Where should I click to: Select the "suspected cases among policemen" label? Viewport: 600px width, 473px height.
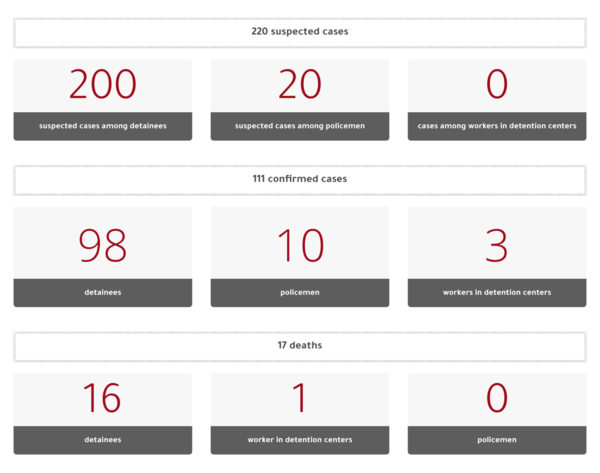click(300, 126)
